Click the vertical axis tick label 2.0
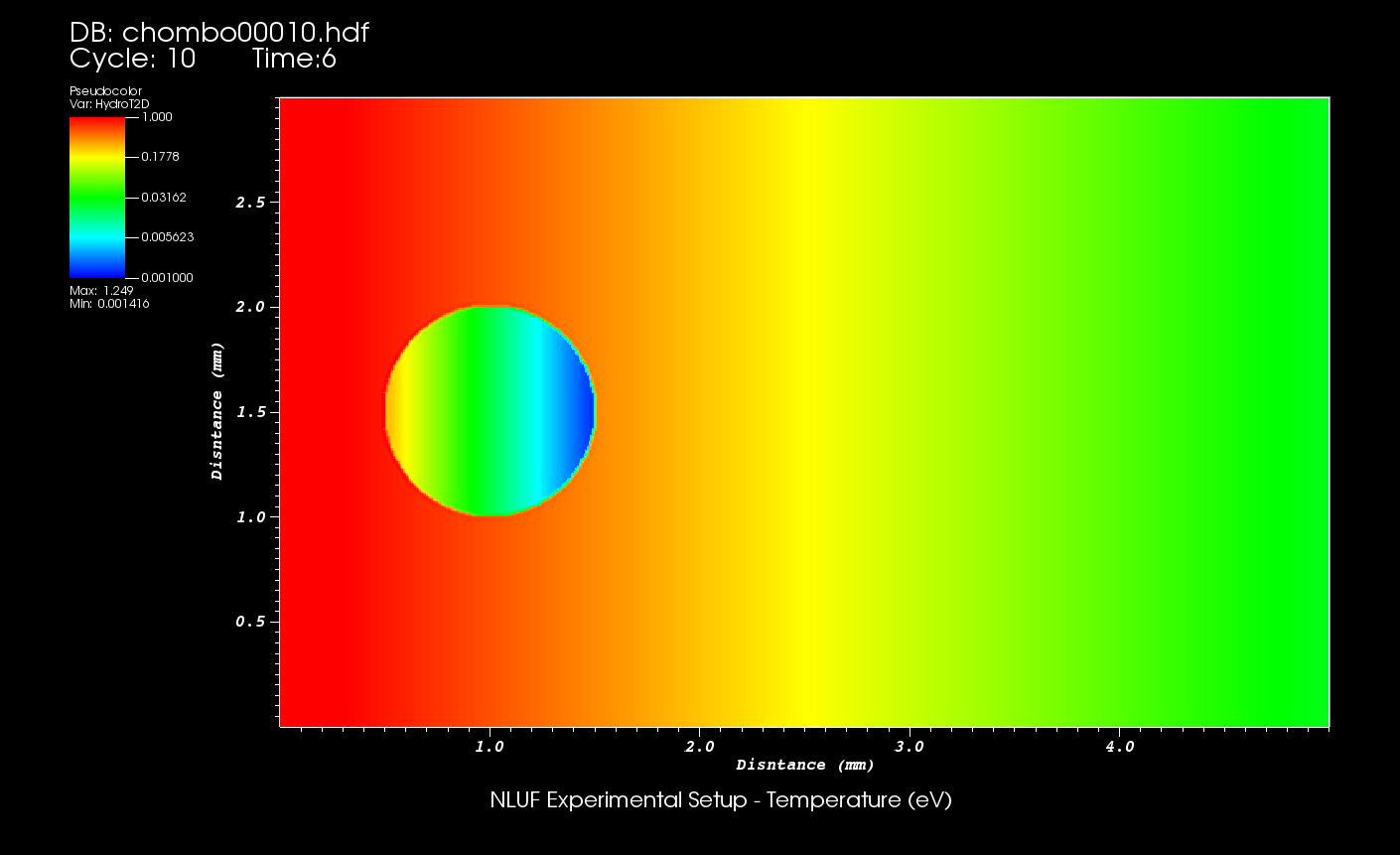1400x855 pixels. 250,307
